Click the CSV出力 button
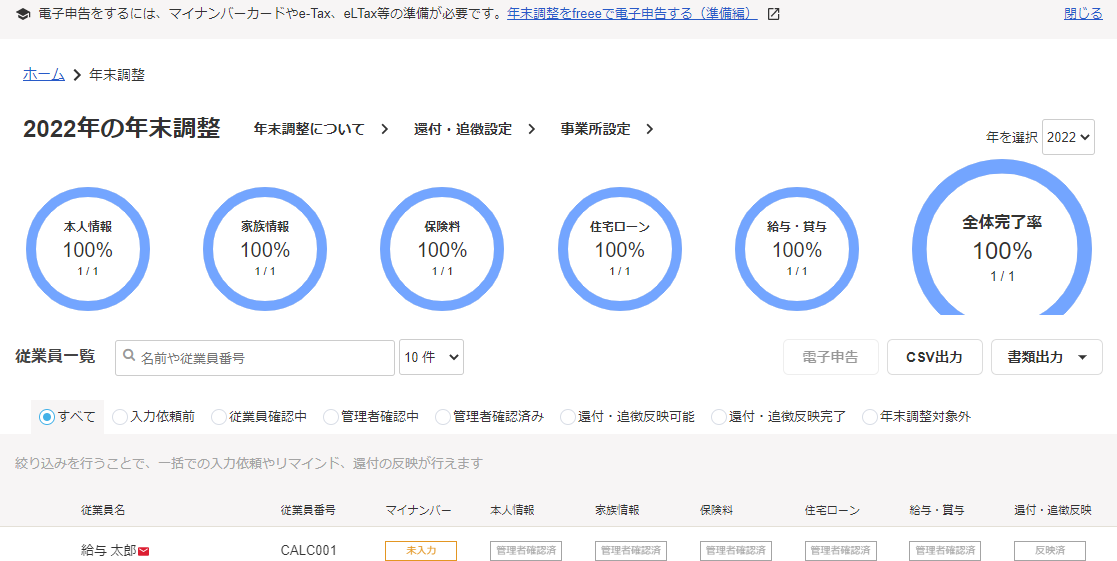The image size is (1117, 561). click(934, 357)
